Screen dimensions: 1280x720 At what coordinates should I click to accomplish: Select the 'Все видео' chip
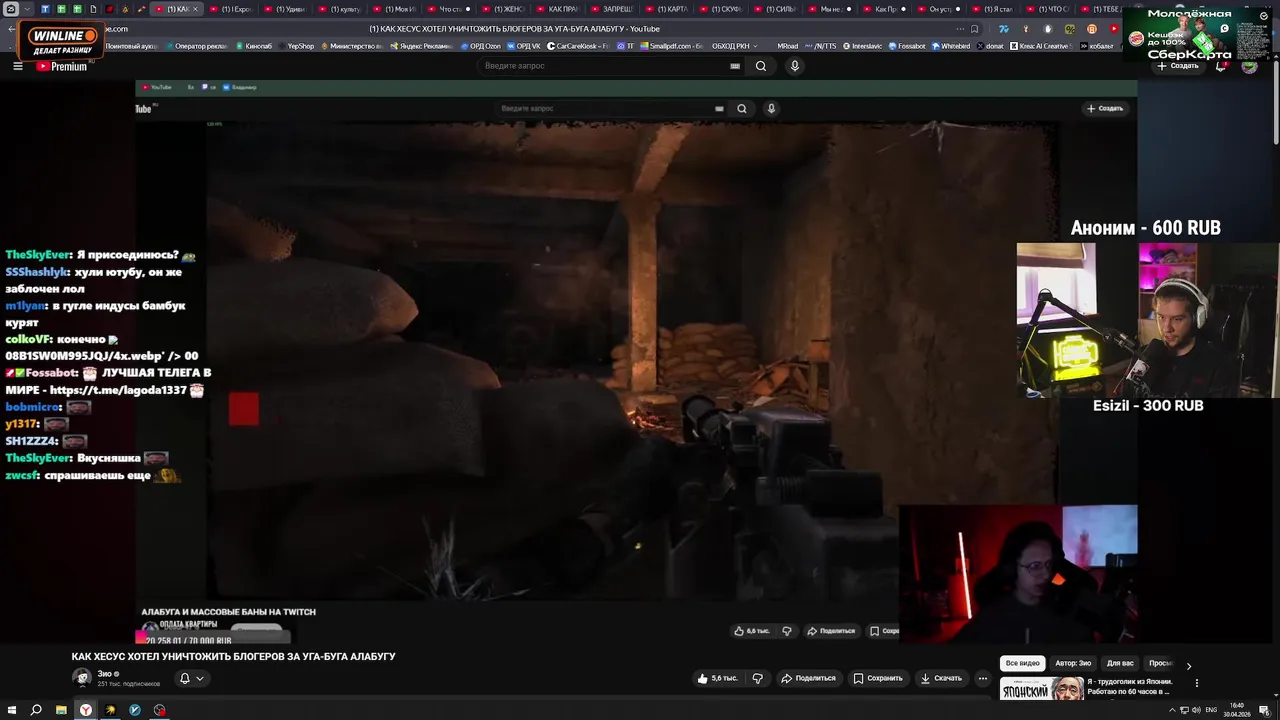tap(1023, 663)
